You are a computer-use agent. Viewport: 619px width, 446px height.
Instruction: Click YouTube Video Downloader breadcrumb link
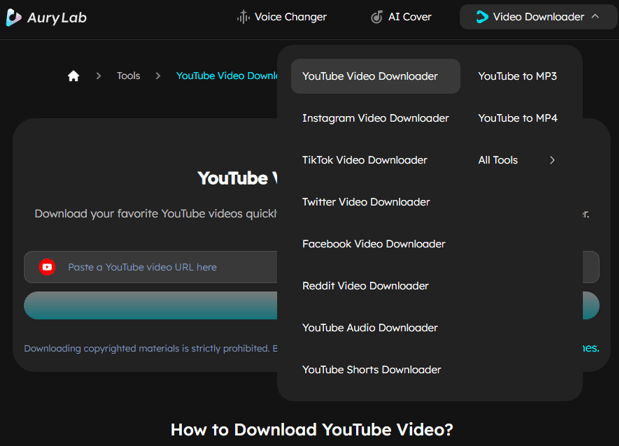coord(227,76)
